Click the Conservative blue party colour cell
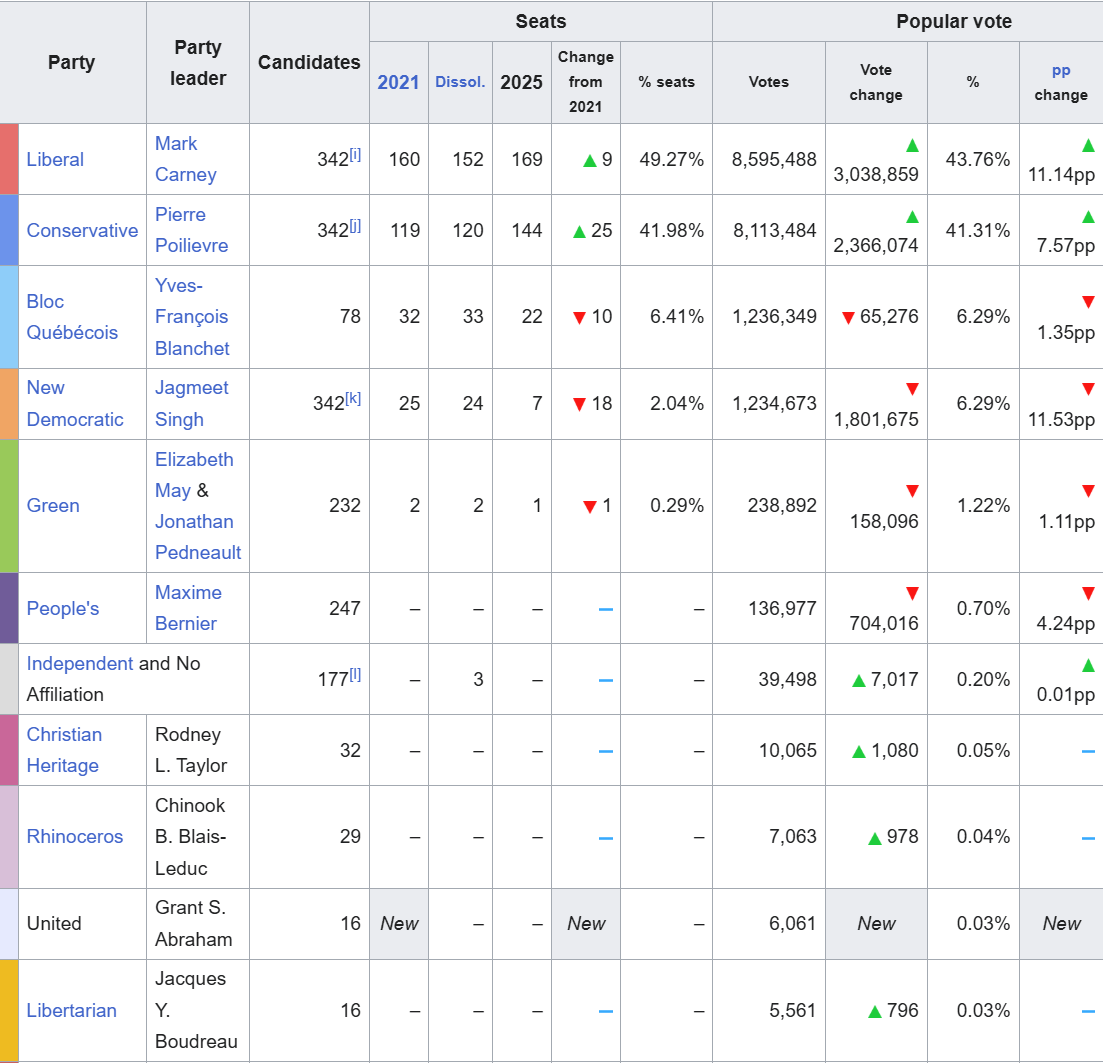This screenshot has height=1063, width=1103. pos(9,230)
